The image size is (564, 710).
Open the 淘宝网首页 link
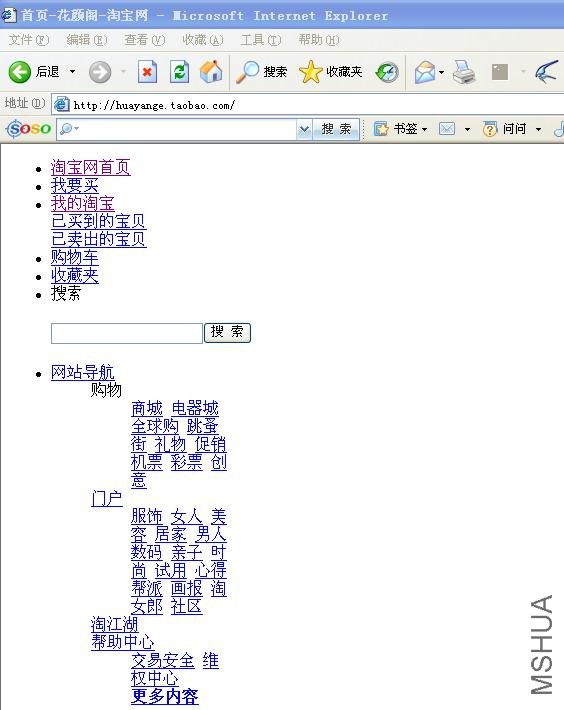[x=91, y=167]
